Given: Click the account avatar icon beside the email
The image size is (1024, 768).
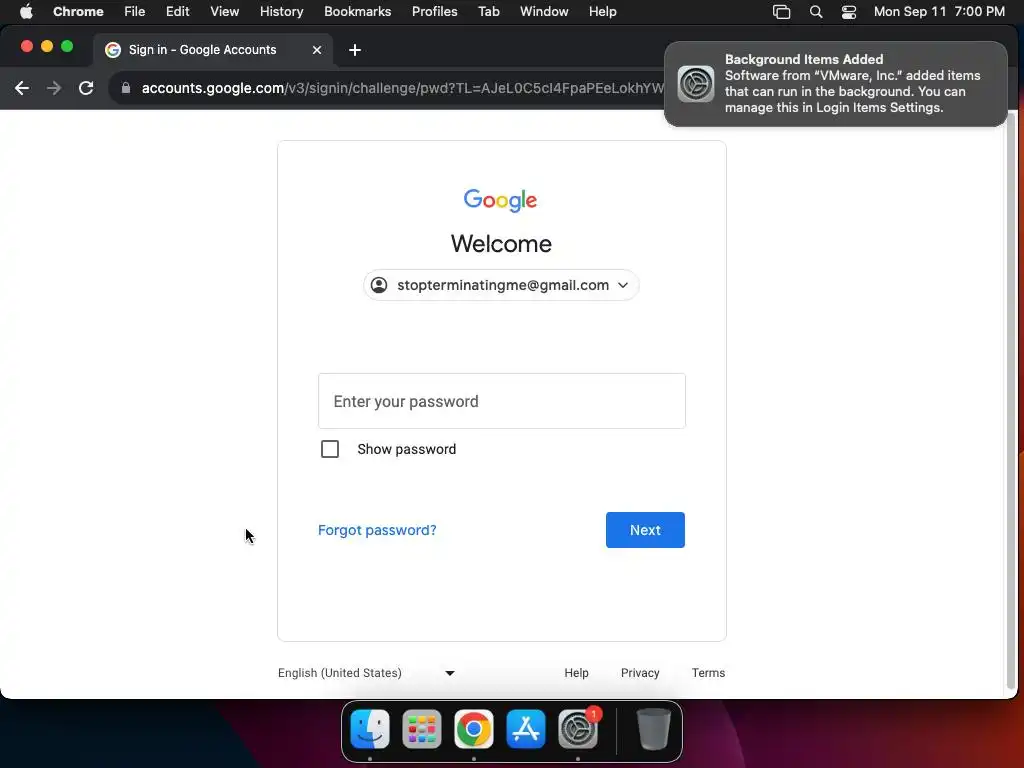Looking at the screenshot, I should [379, 285].
